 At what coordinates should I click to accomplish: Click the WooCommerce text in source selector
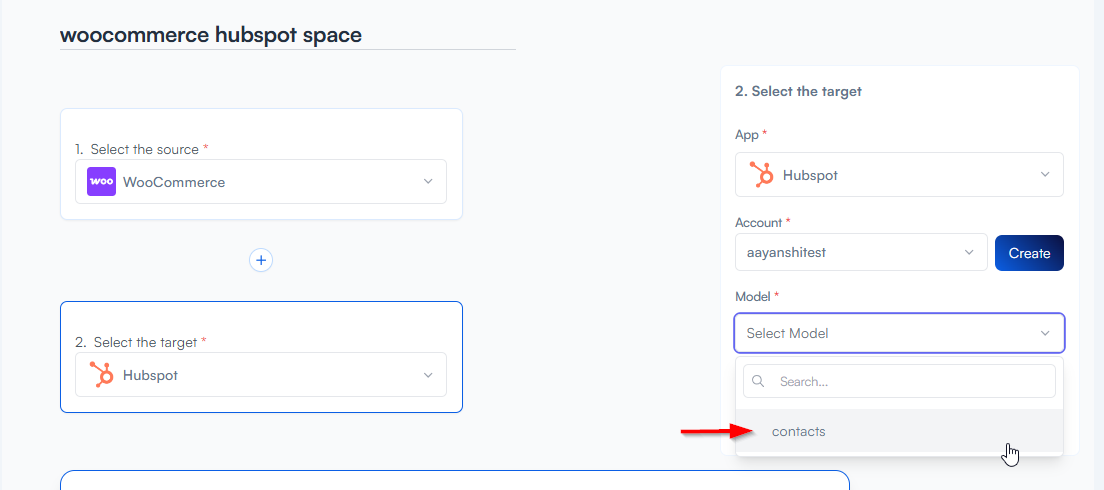point(174,182)
